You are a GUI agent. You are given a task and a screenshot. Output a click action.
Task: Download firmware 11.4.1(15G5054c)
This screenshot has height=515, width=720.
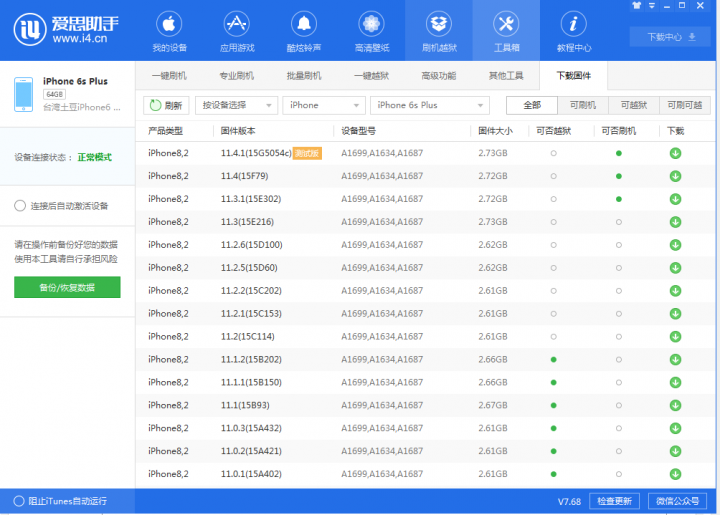pos(675,153)
